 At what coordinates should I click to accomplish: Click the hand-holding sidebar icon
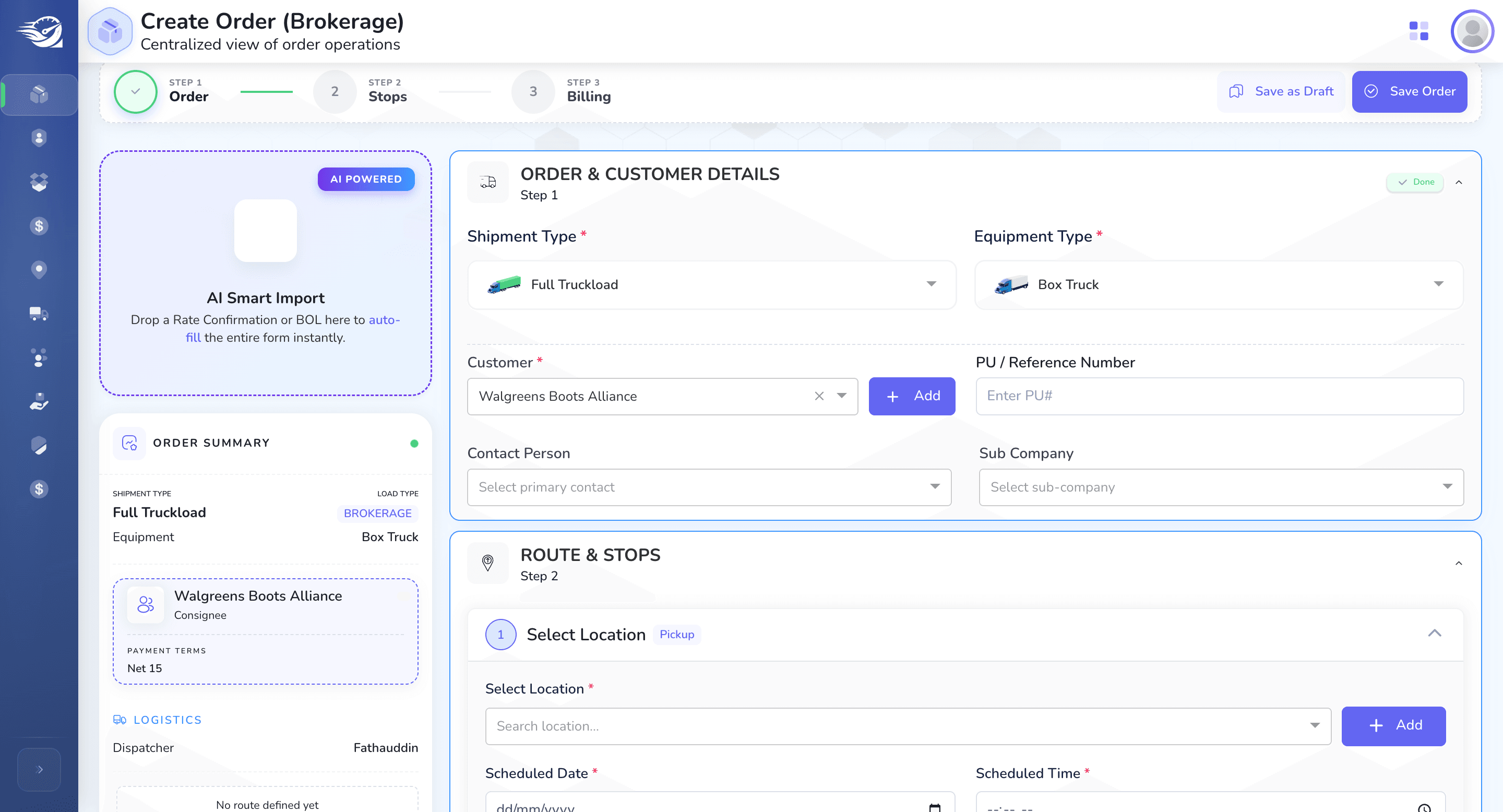pos(39,401)
